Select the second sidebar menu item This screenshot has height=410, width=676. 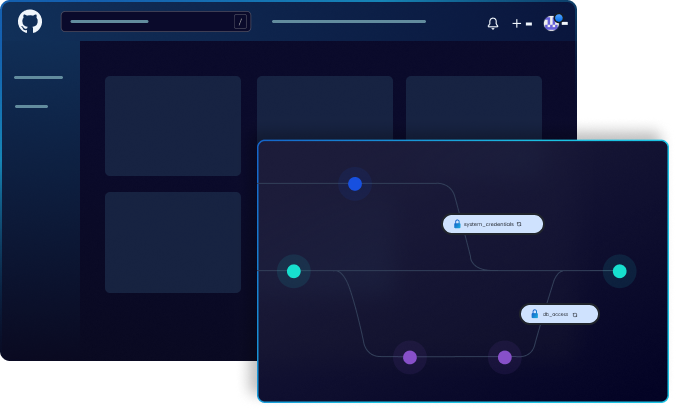pyautogui.click(x=31, y=106)
